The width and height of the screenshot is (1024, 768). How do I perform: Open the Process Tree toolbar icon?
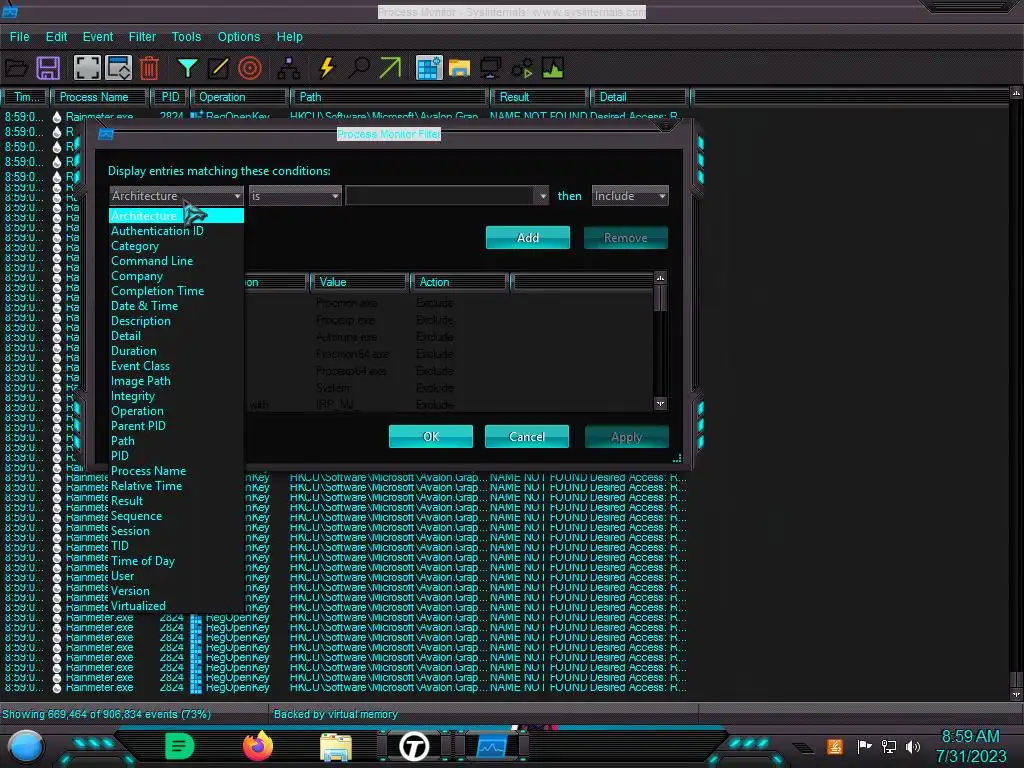coord(288,68)
